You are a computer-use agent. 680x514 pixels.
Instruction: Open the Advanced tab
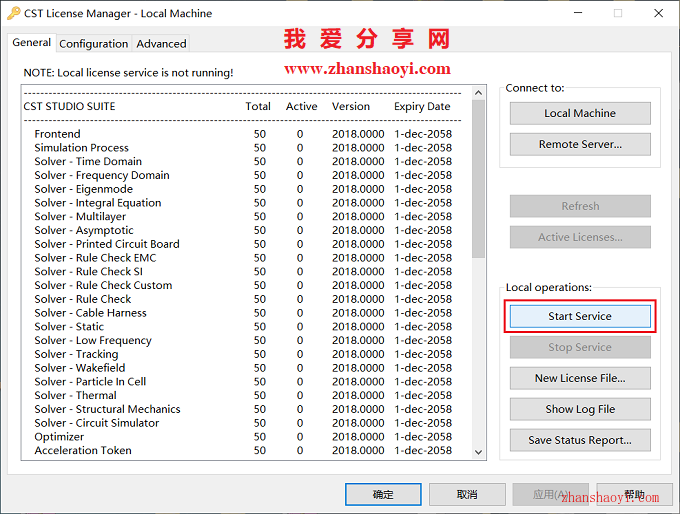[x=161, y=44]
